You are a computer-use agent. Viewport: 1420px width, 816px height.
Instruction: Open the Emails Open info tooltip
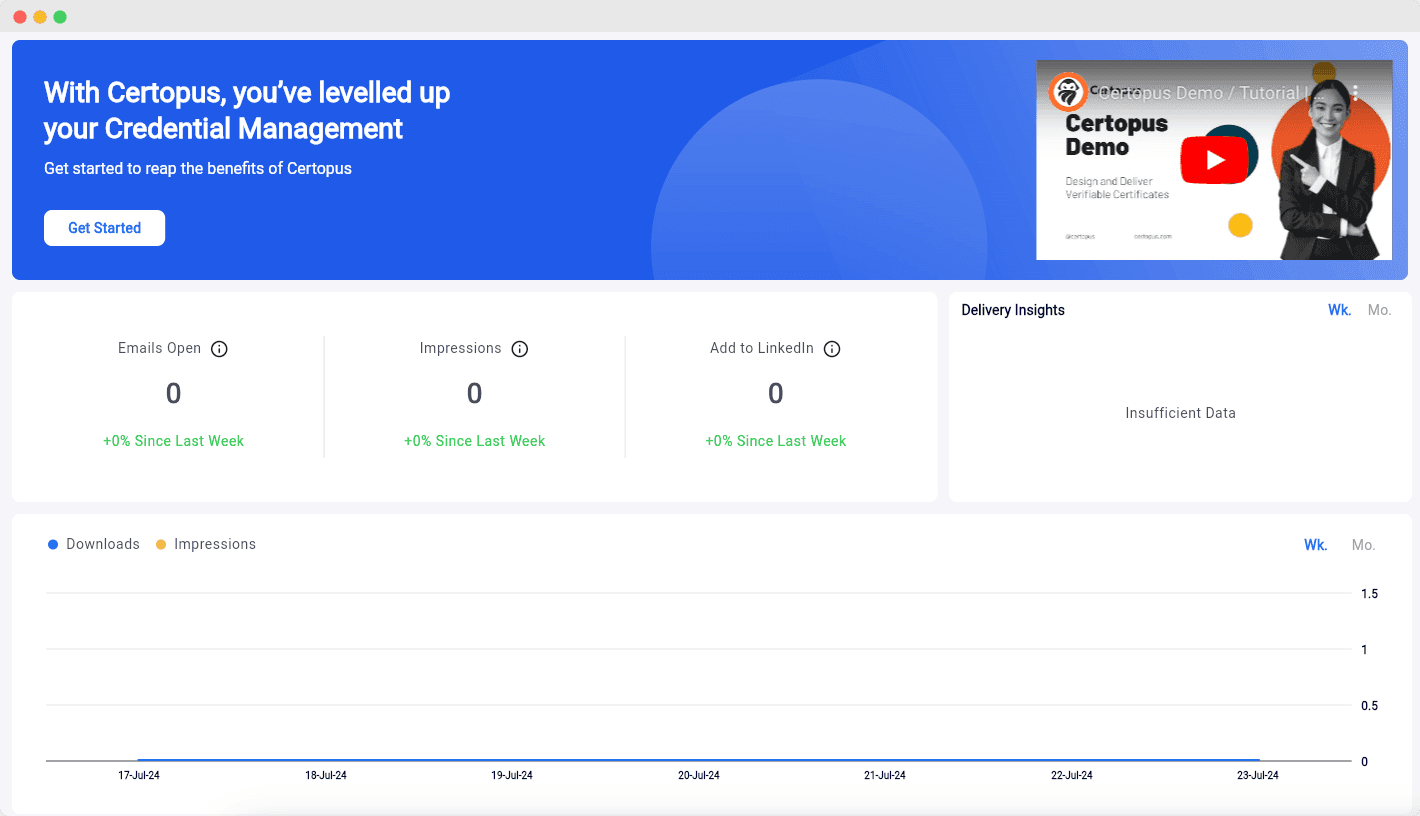219,348
